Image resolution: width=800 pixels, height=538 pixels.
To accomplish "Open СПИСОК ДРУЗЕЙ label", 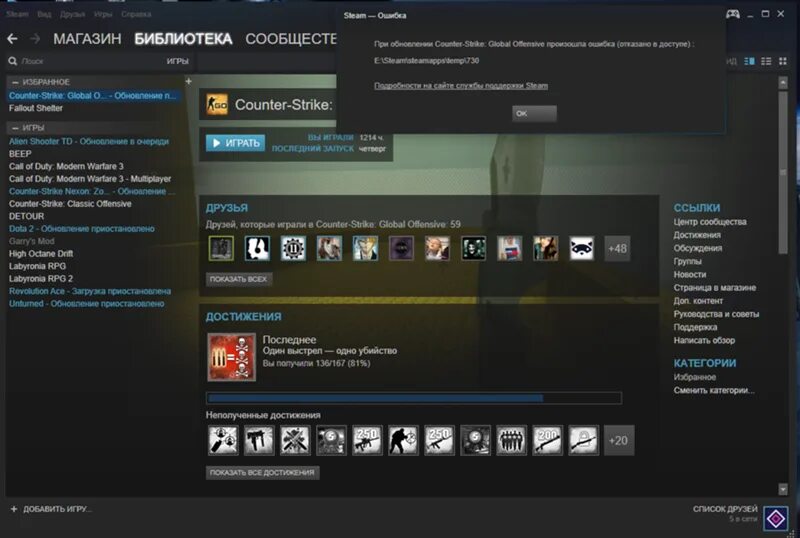I will (x=725, y=509).
